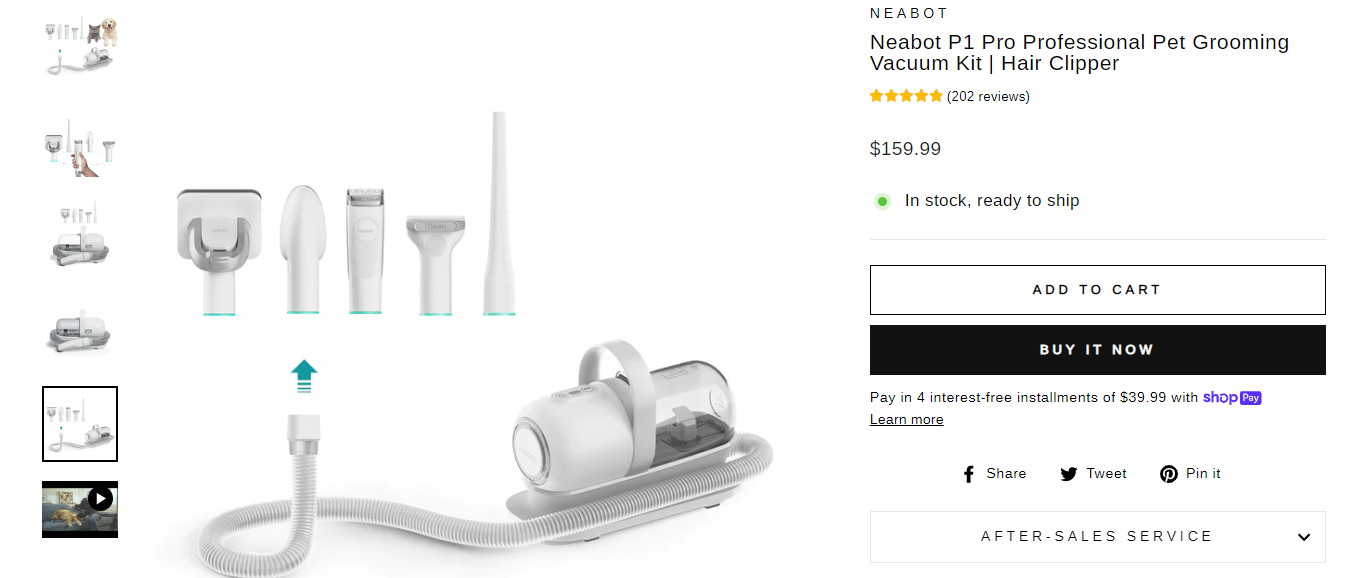The height and width of the screenshot is (578, 1366).
Task: Open the 202 reviews link
Action: click(988, 97)
